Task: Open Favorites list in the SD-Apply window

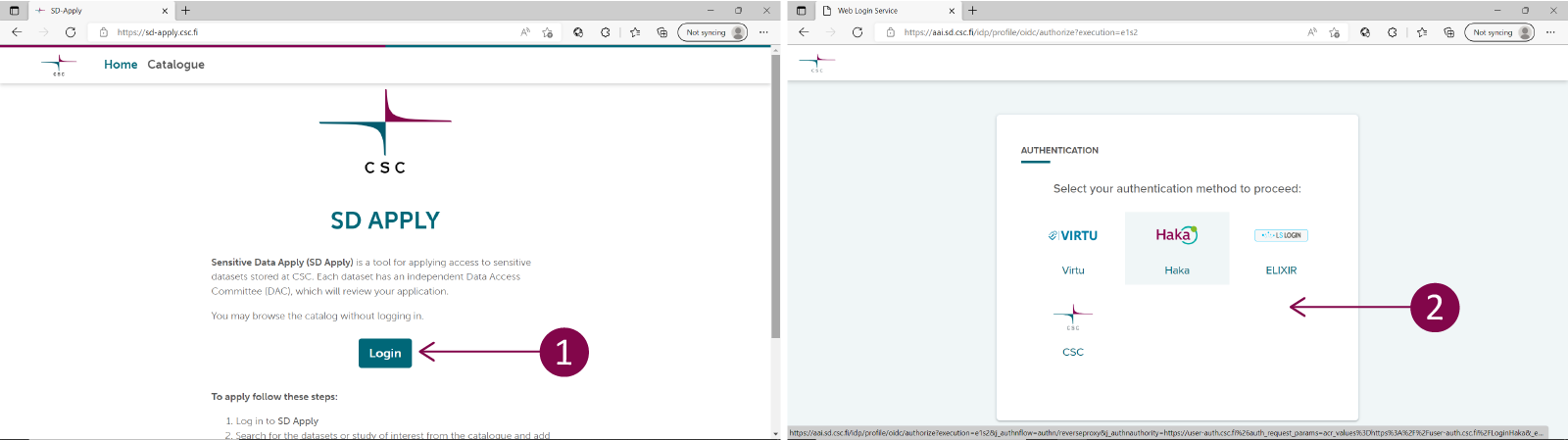Action: click(635, 32)
